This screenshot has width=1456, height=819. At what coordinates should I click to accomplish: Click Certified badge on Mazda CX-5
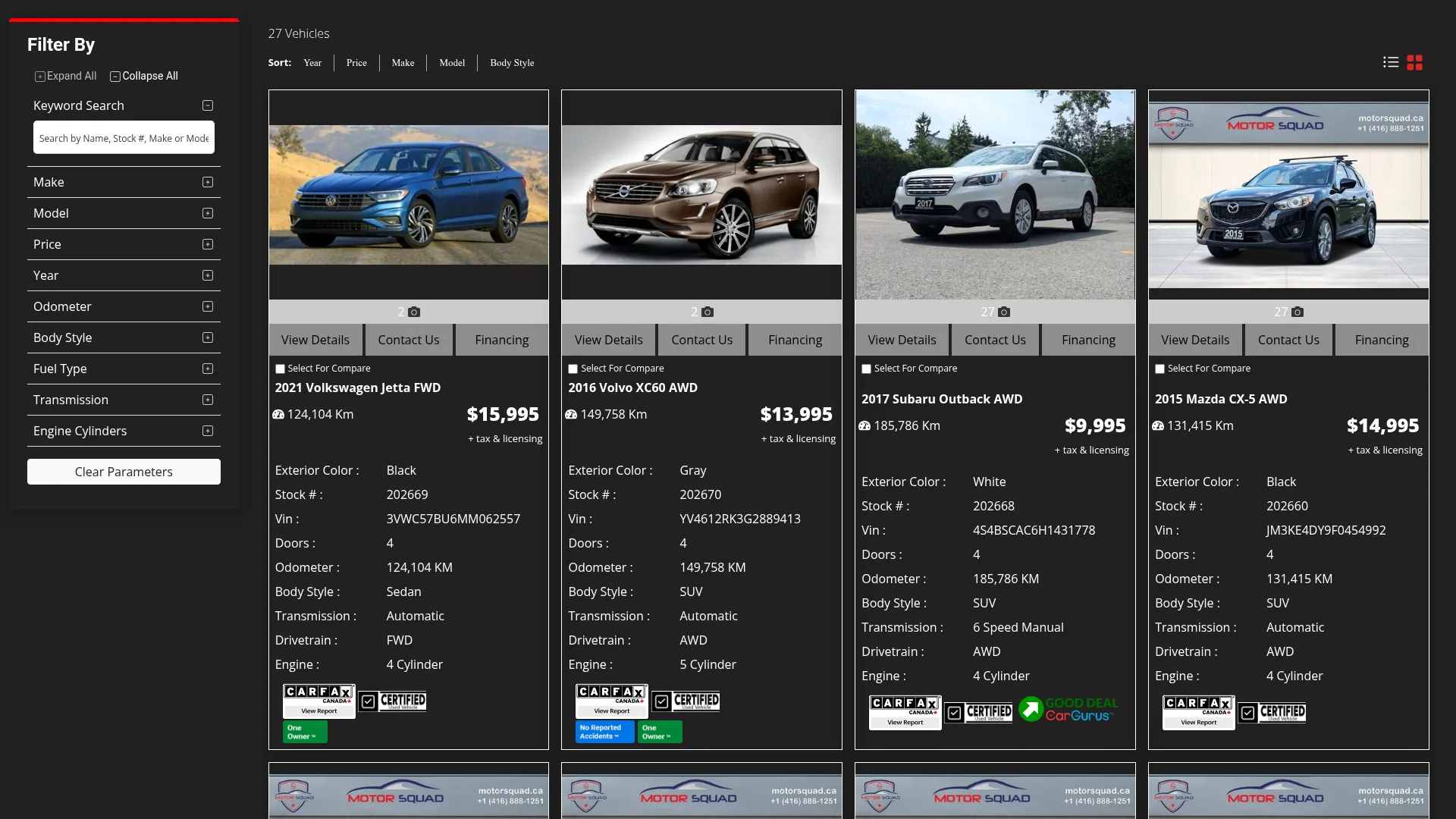tap(1272, 712)
